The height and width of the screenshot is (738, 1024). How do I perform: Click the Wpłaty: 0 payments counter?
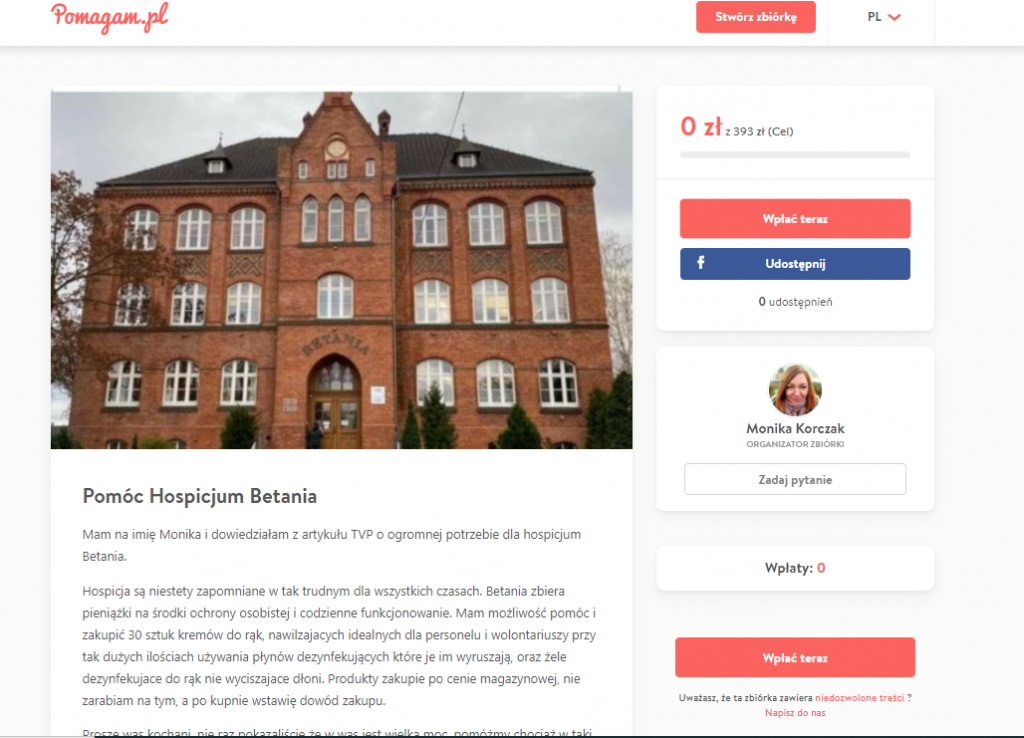tap(795, 568)
